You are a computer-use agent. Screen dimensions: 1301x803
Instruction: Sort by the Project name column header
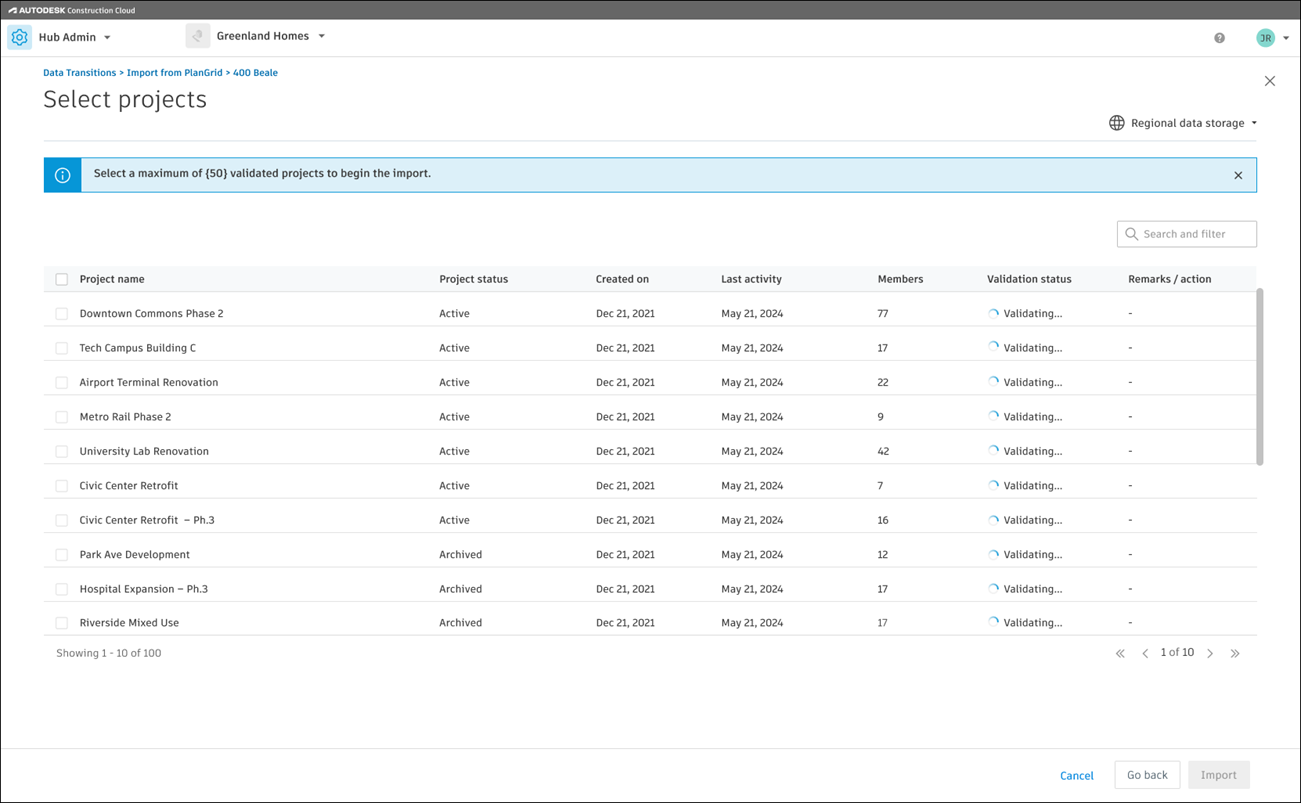[x=112, y=279]
